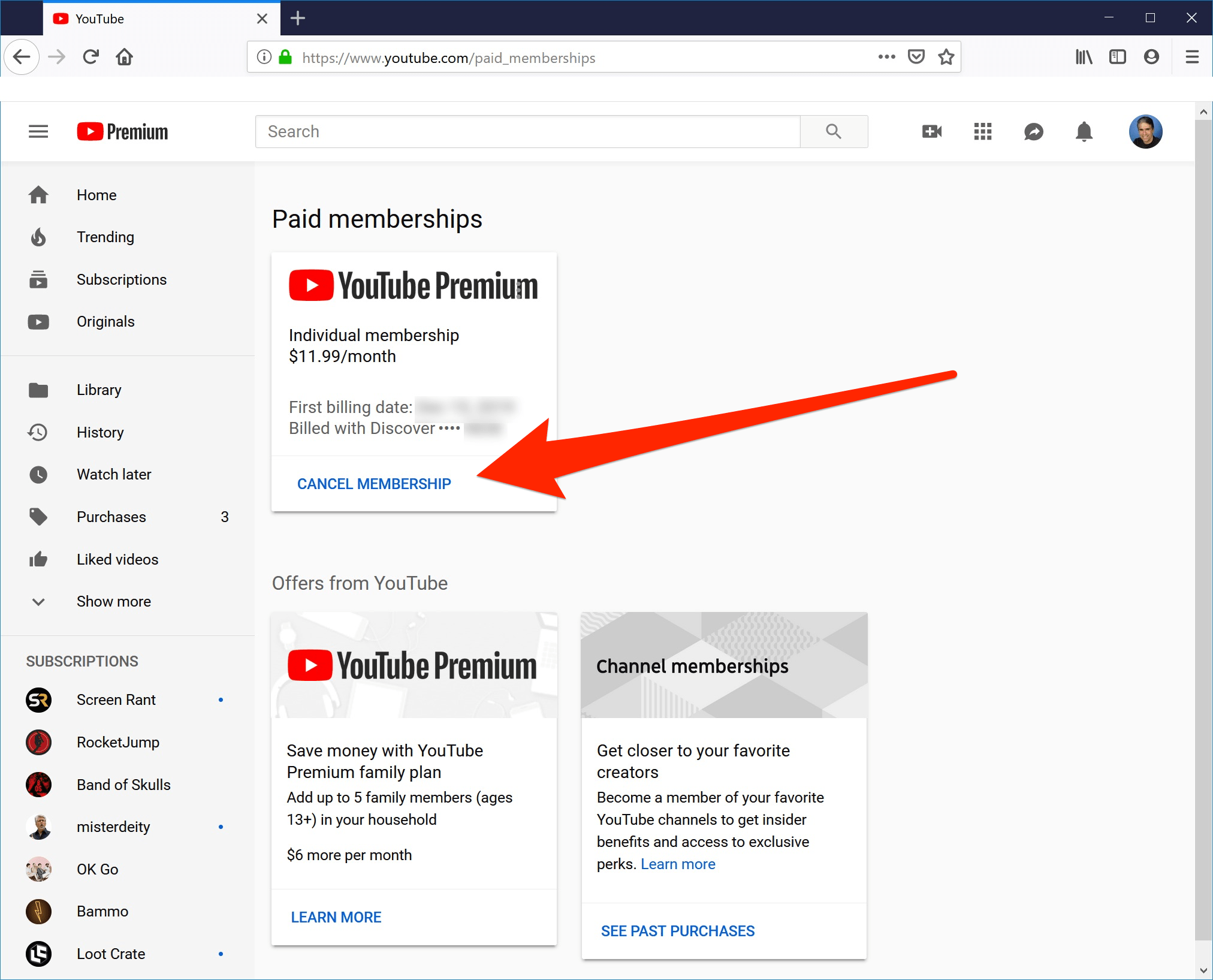This screenshot has height=980, width=1213.
Task: Open the user account avatar
Action: pyautogui.click(x=1145, y=131)
